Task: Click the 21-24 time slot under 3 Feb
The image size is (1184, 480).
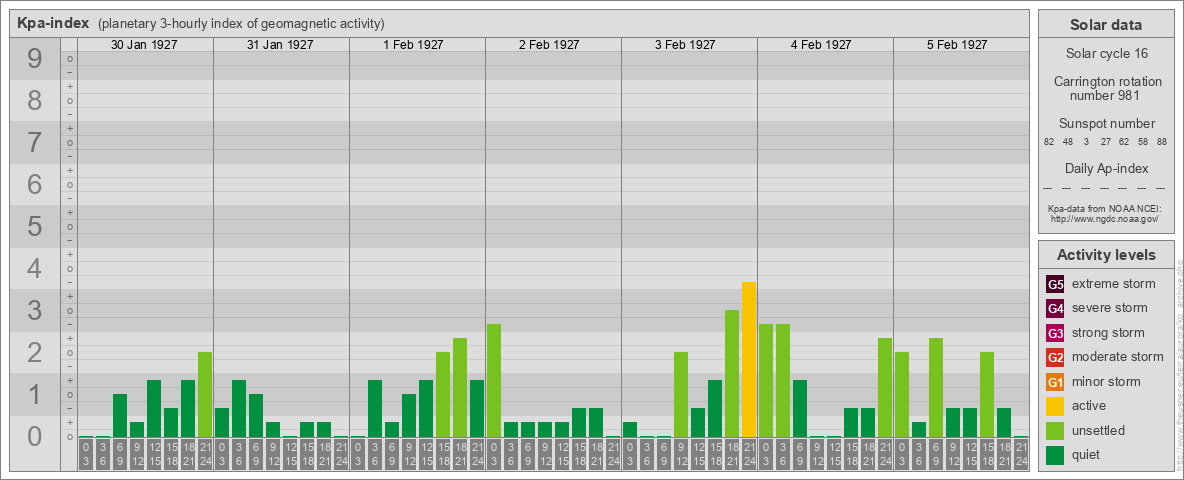Action: [x=748, y=454]
